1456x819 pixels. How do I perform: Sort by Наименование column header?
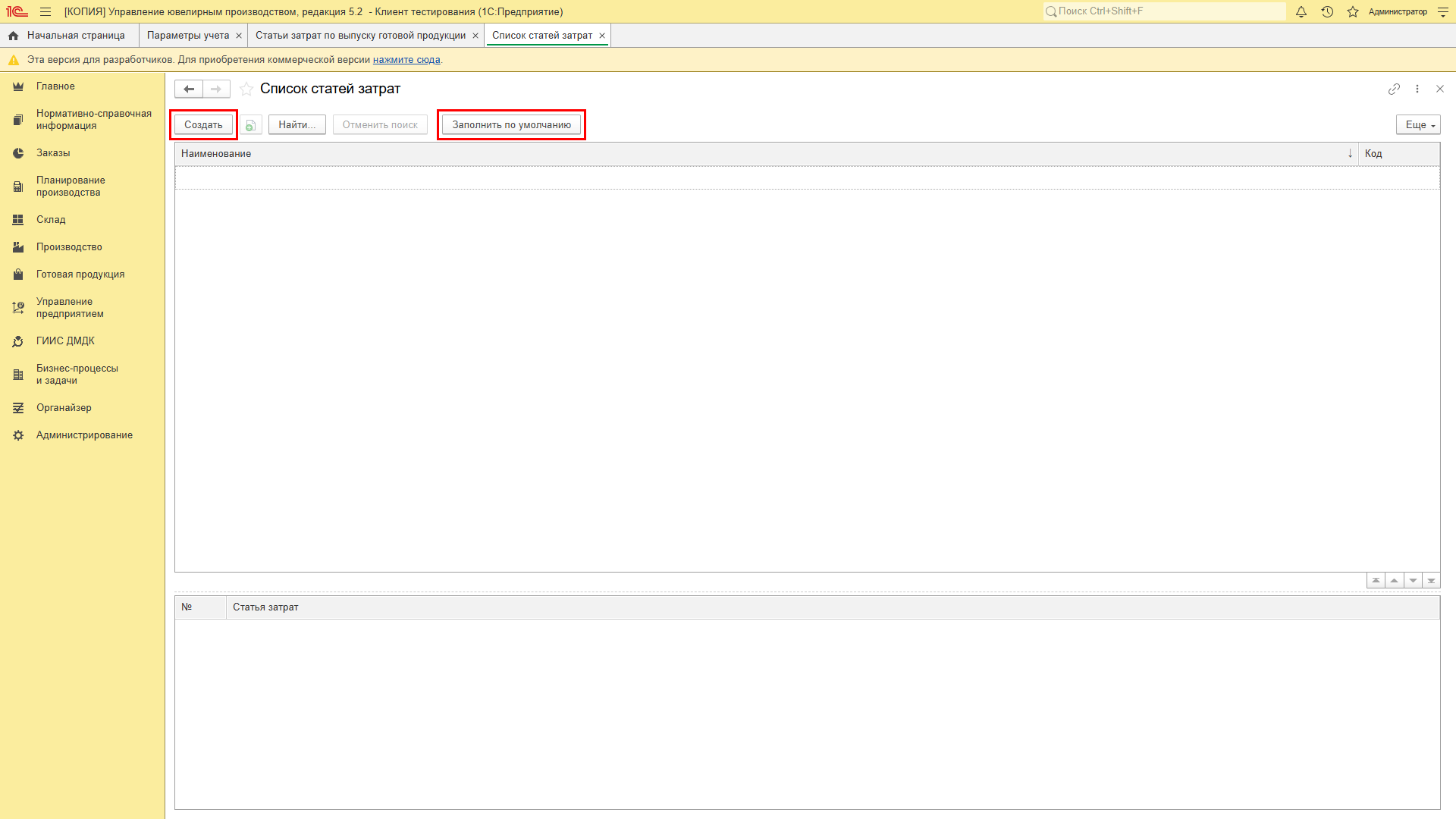tap(767, 154)
